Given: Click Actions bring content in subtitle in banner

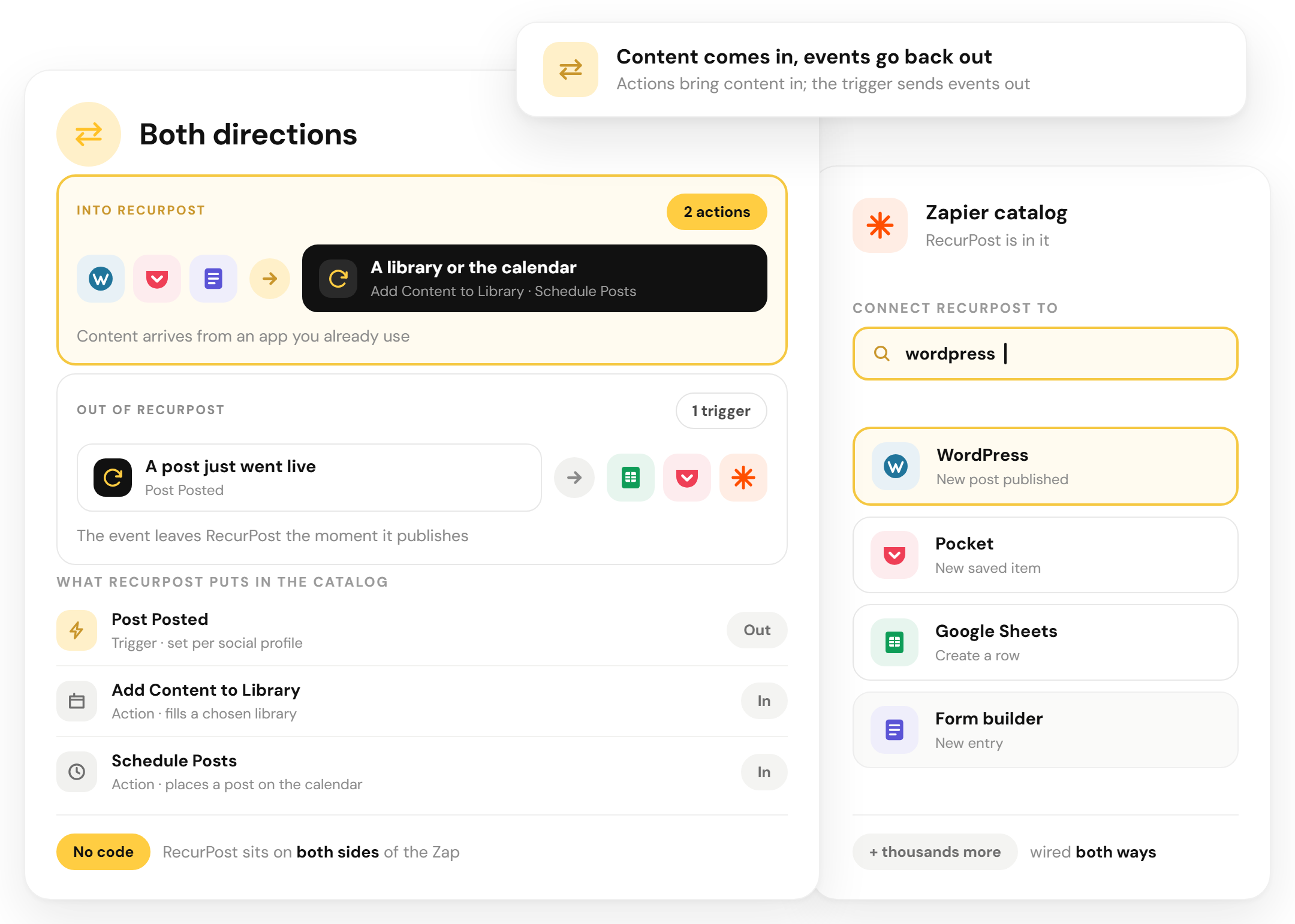Looking at the screenshot, I should point(823,84).
